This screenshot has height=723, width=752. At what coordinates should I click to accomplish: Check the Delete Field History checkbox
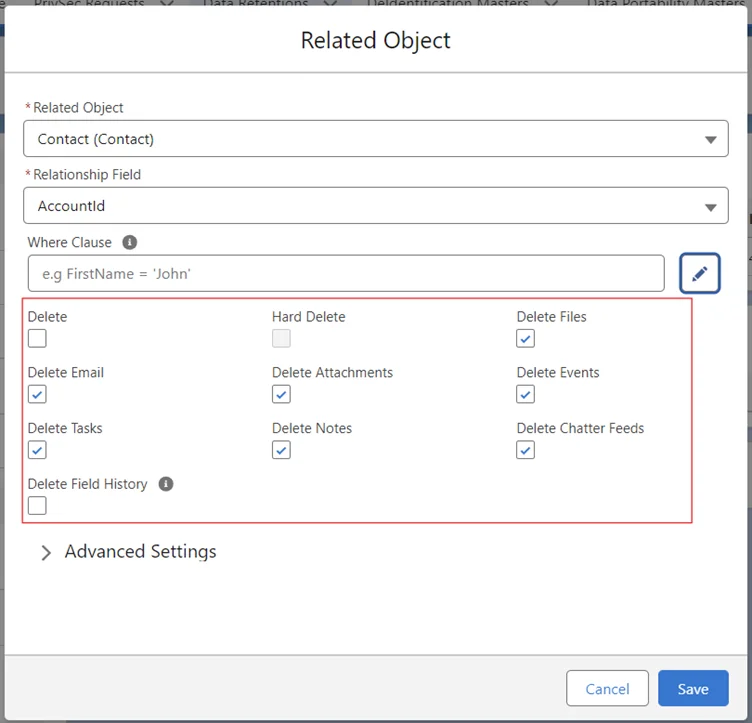coord(37,506)
